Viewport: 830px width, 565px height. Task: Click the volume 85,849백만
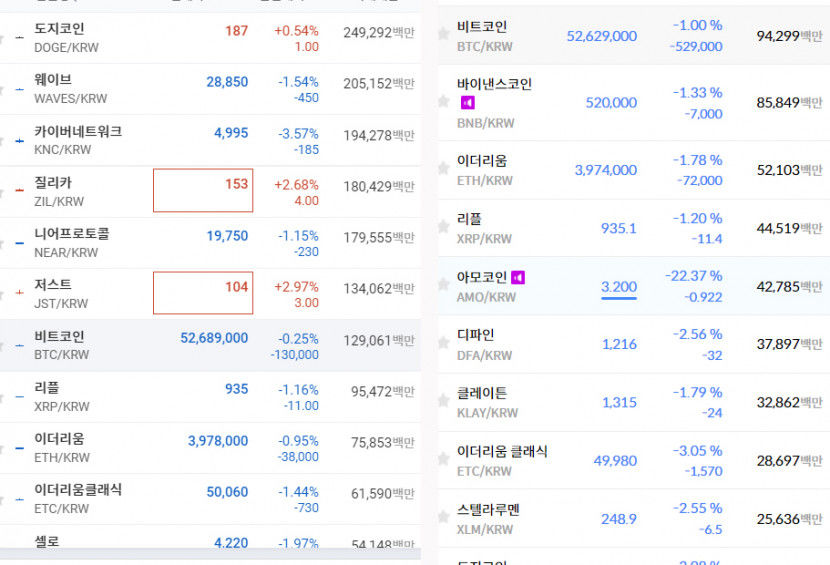(x=789, y=103)
